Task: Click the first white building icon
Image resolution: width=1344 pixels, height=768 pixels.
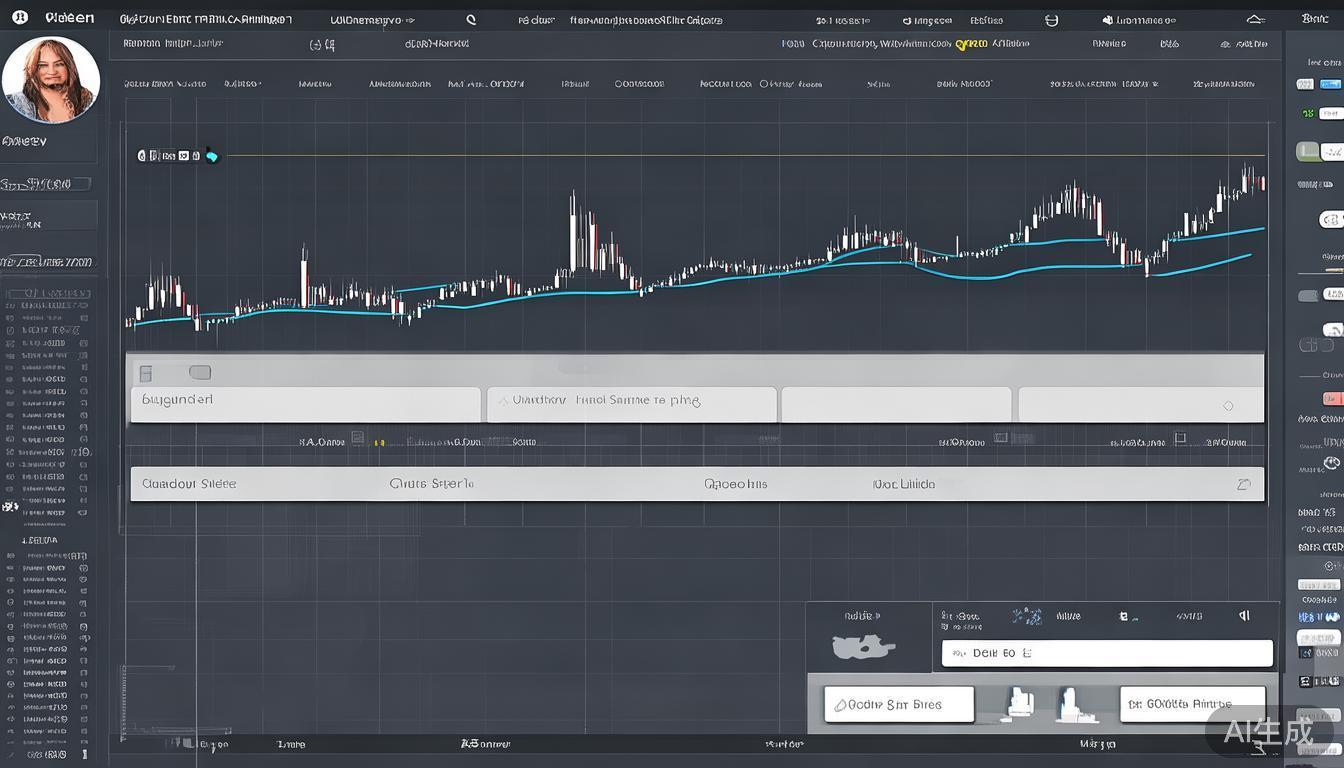Action: click(x=1020, y=704)
